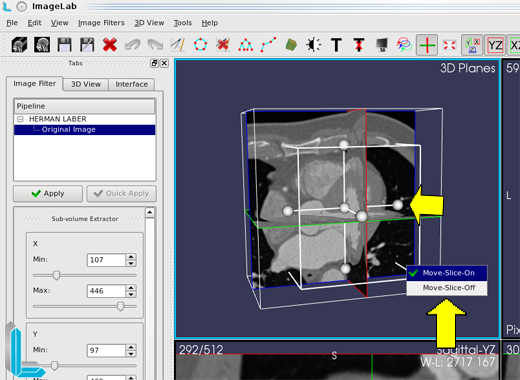
Task: Open the Image Filters menu
Action: point(101,23)
